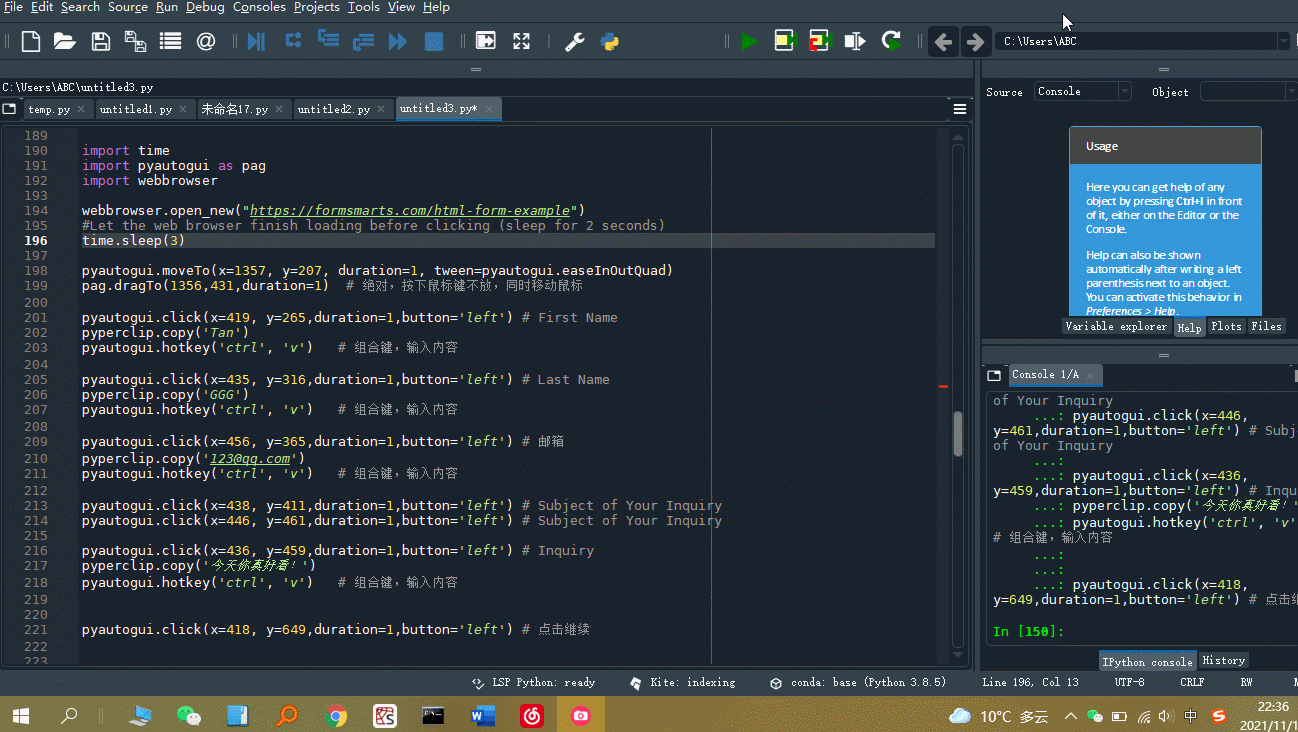
Task: Click the CRLF end-of-line status
Action: 1192,683
